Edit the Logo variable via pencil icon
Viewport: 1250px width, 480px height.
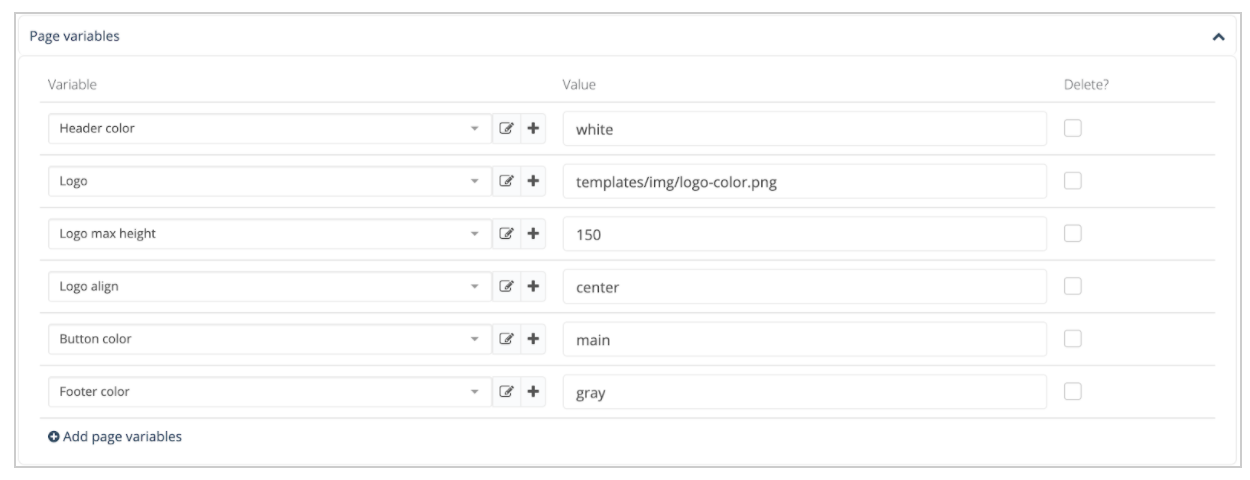506,181
